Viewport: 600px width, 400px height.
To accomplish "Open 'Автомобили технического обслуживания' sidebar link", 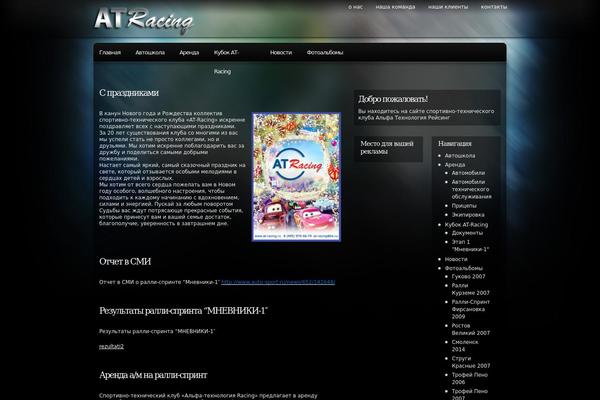I will pyautogui.click(x=471, y=189).
